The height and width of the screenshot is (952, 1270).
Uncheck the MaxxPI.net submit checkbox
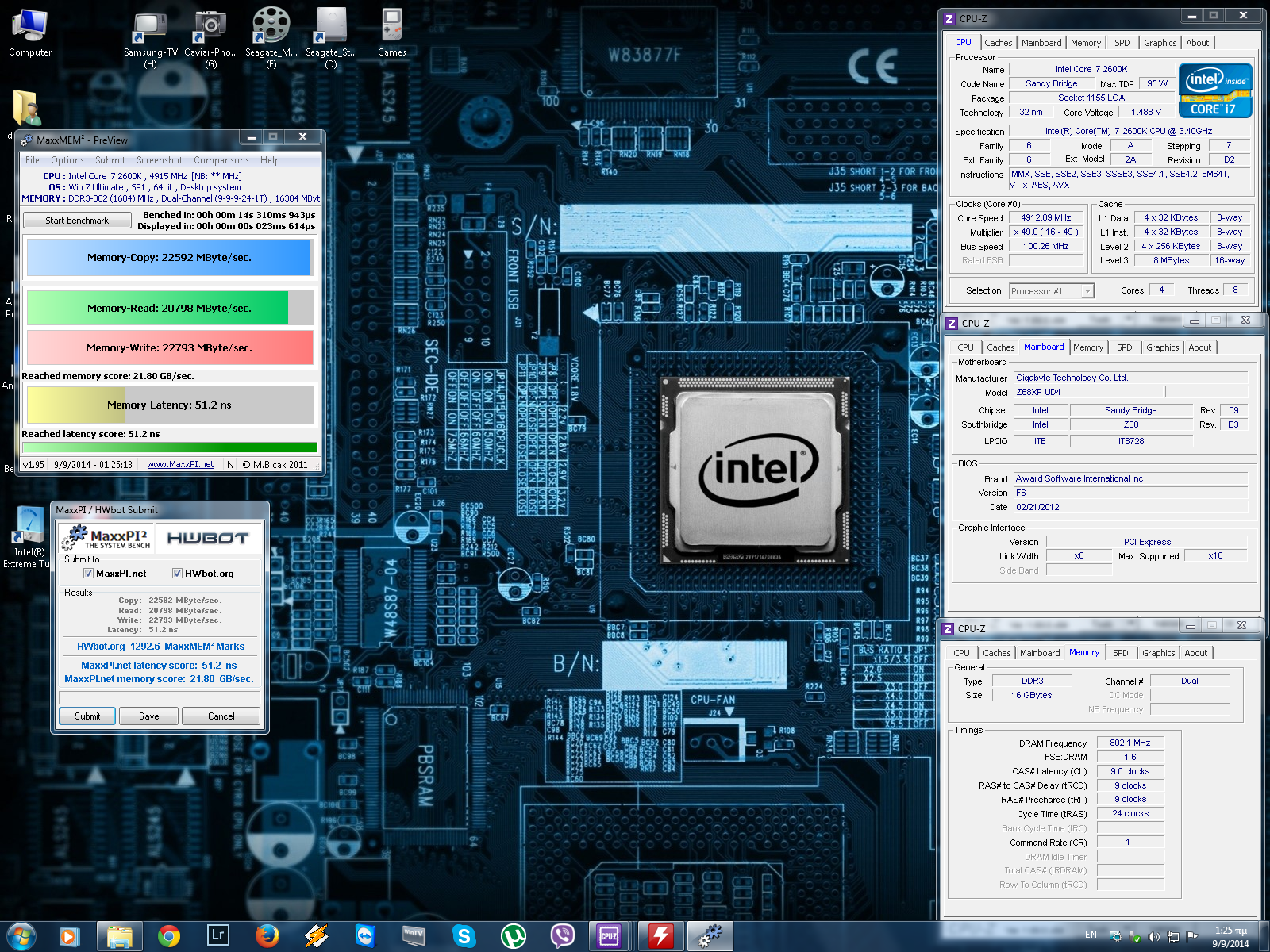88,574
